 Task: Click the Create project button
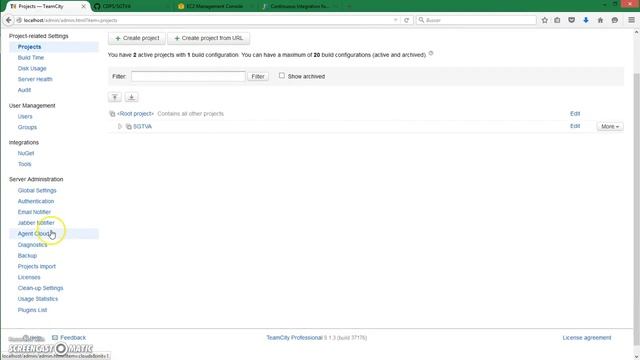tap(137, 38)
